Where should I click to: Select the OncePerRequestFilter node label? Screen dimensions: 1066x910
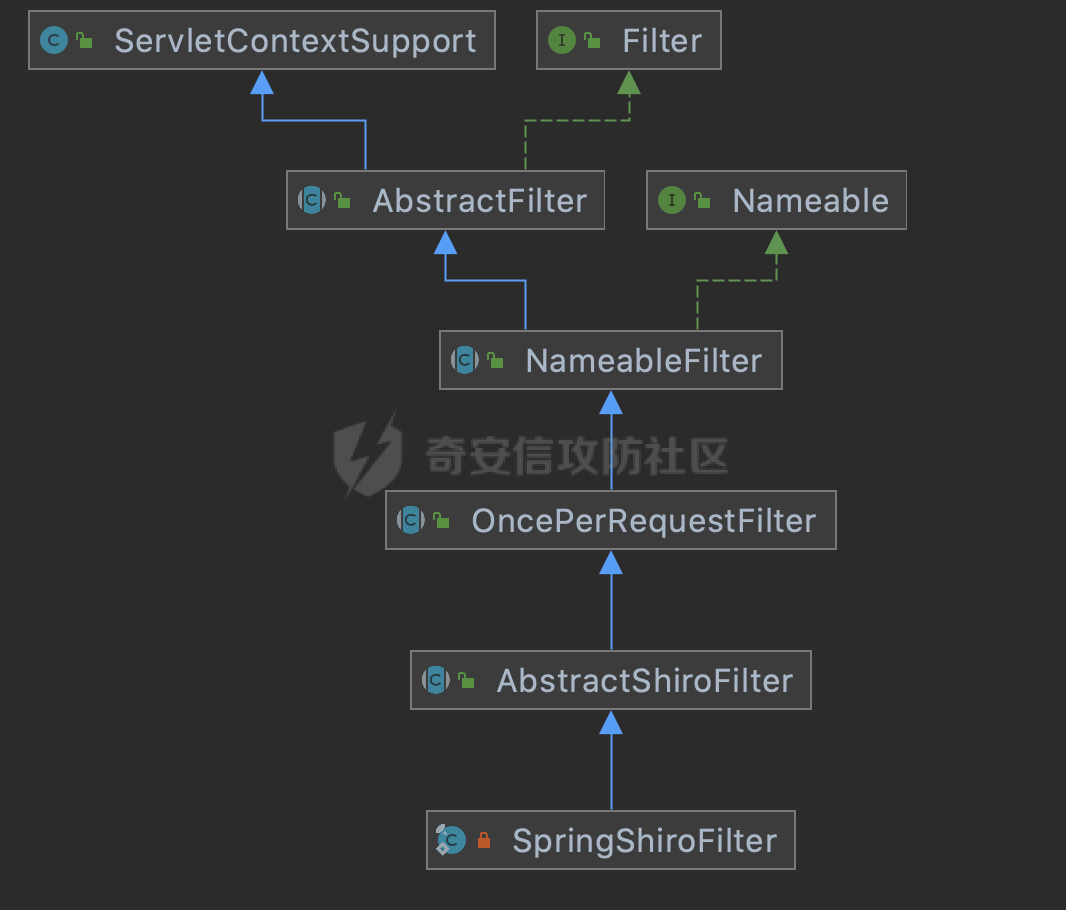coord(644,521)
